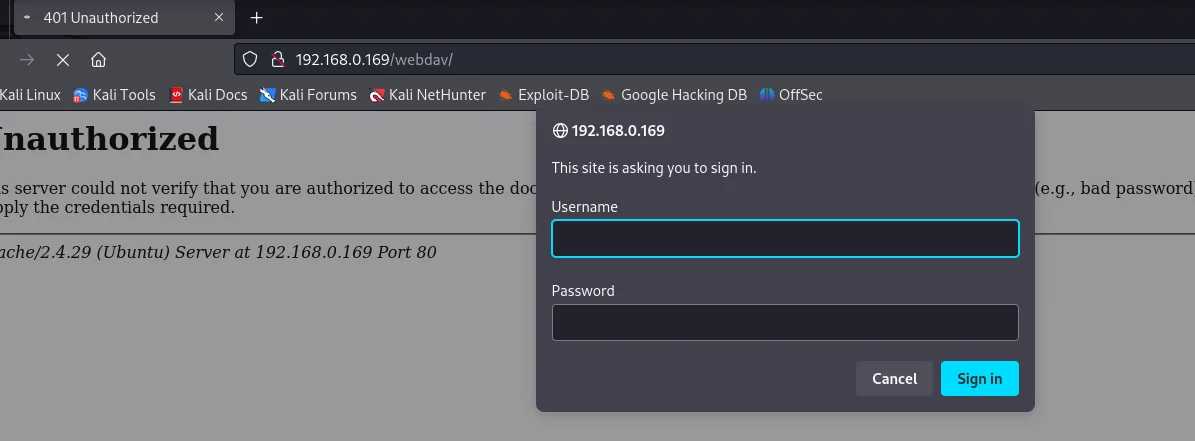Image resolution: width=1195 pixels, height=441 pixels.
Task: Close the 401 Unauthorized tab
Action: [219, 18]
